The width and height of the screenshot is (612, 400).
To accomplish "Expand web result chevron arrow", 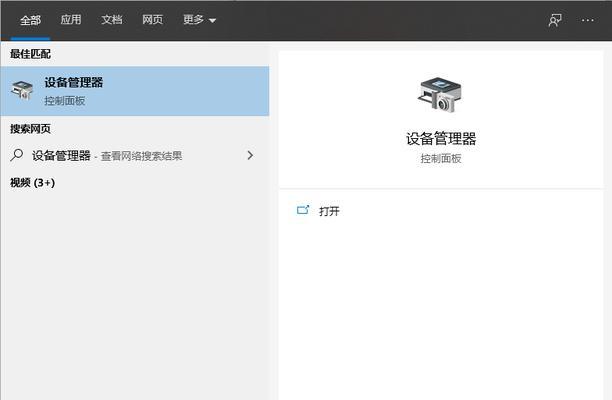I will point(250,155).
